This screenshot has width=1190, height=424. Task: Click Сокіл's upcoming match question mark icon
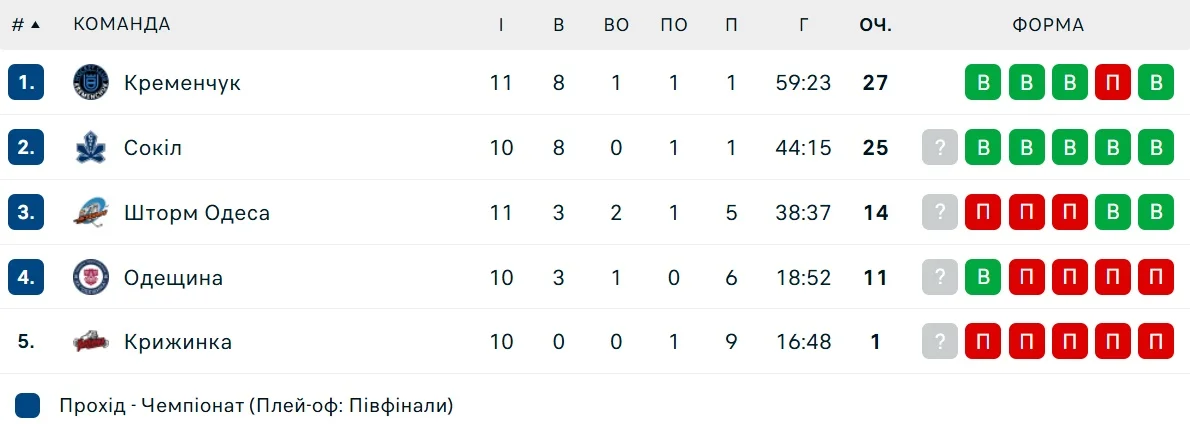coord(940,148)
